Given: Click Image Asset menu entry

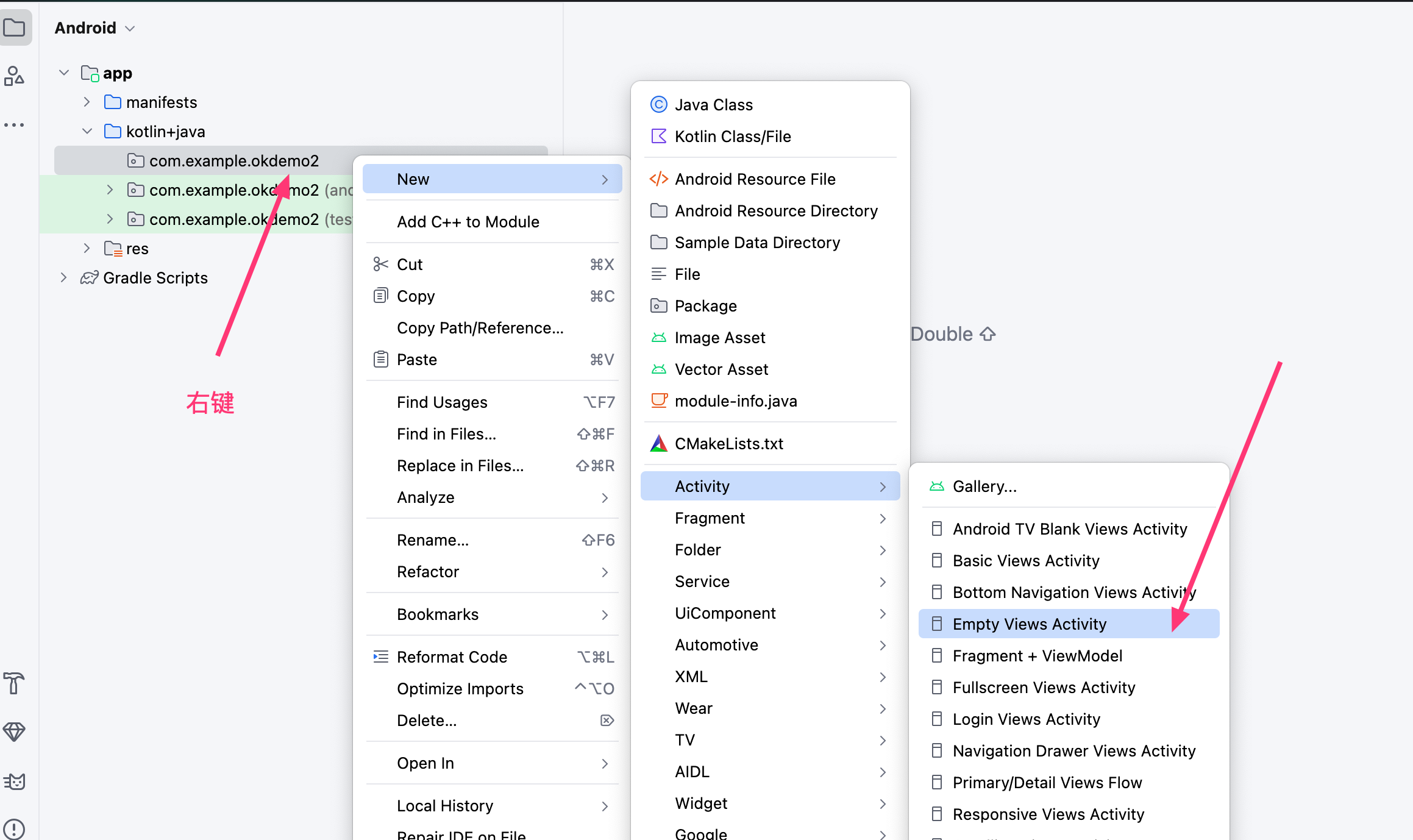Looking at the screenshot, I should [x=719, y=338].
